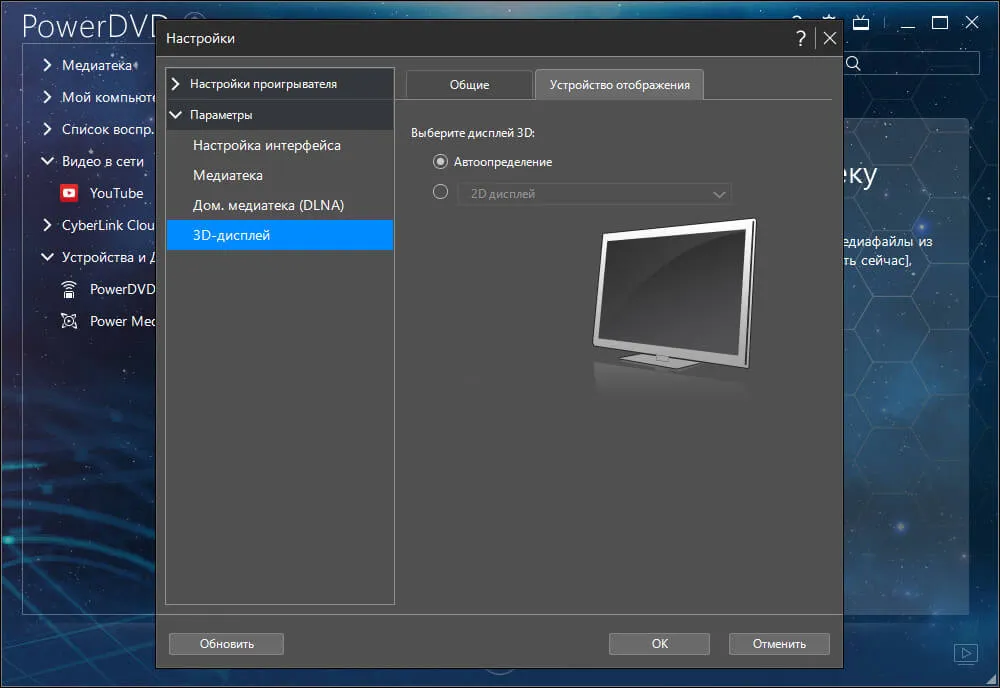The image size is (1000, 688).
Task: Collapse the Параметры section chevron
Action: [x=176, y=115]
